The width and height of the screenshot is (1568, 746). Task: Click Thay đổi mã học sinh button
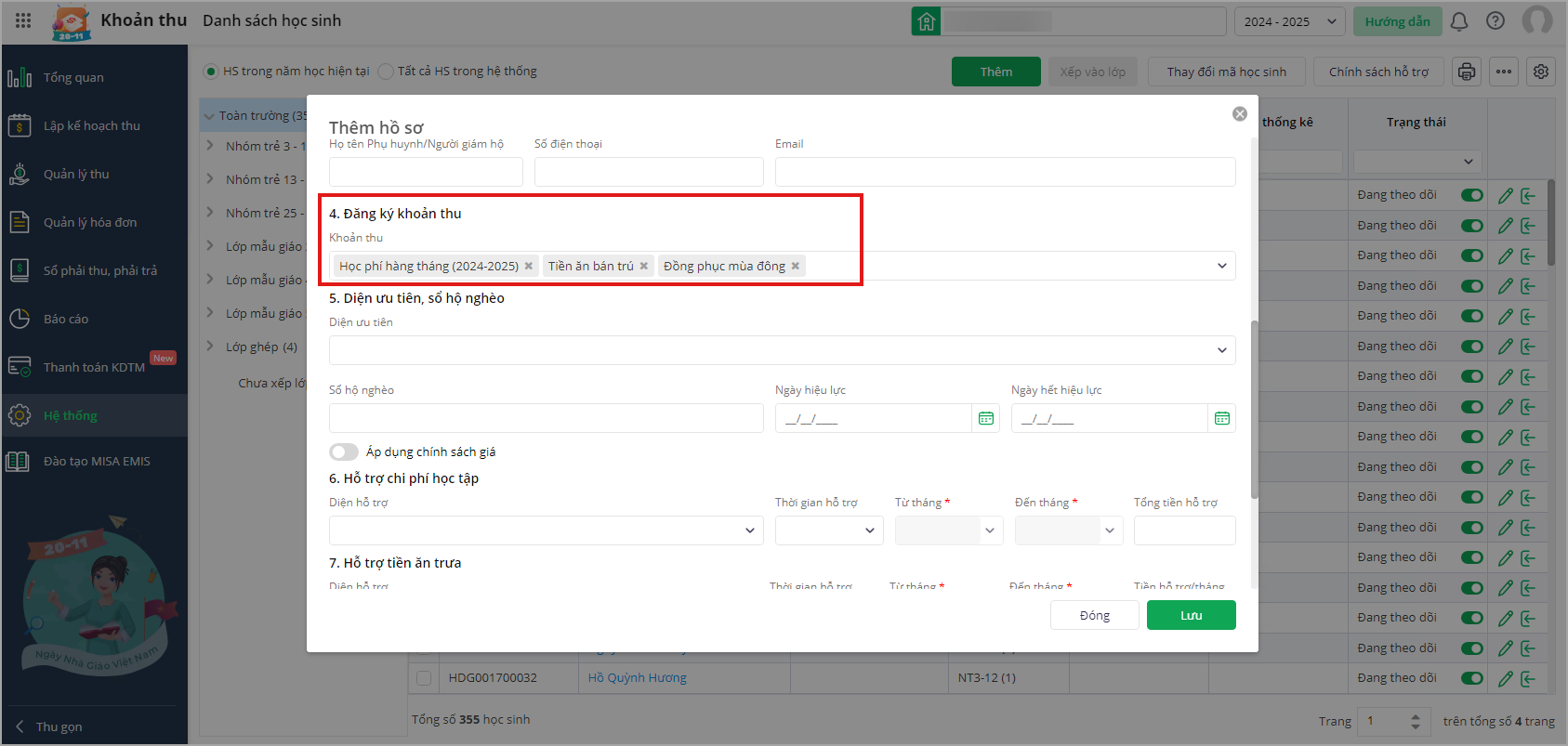tap(1227, 72)
